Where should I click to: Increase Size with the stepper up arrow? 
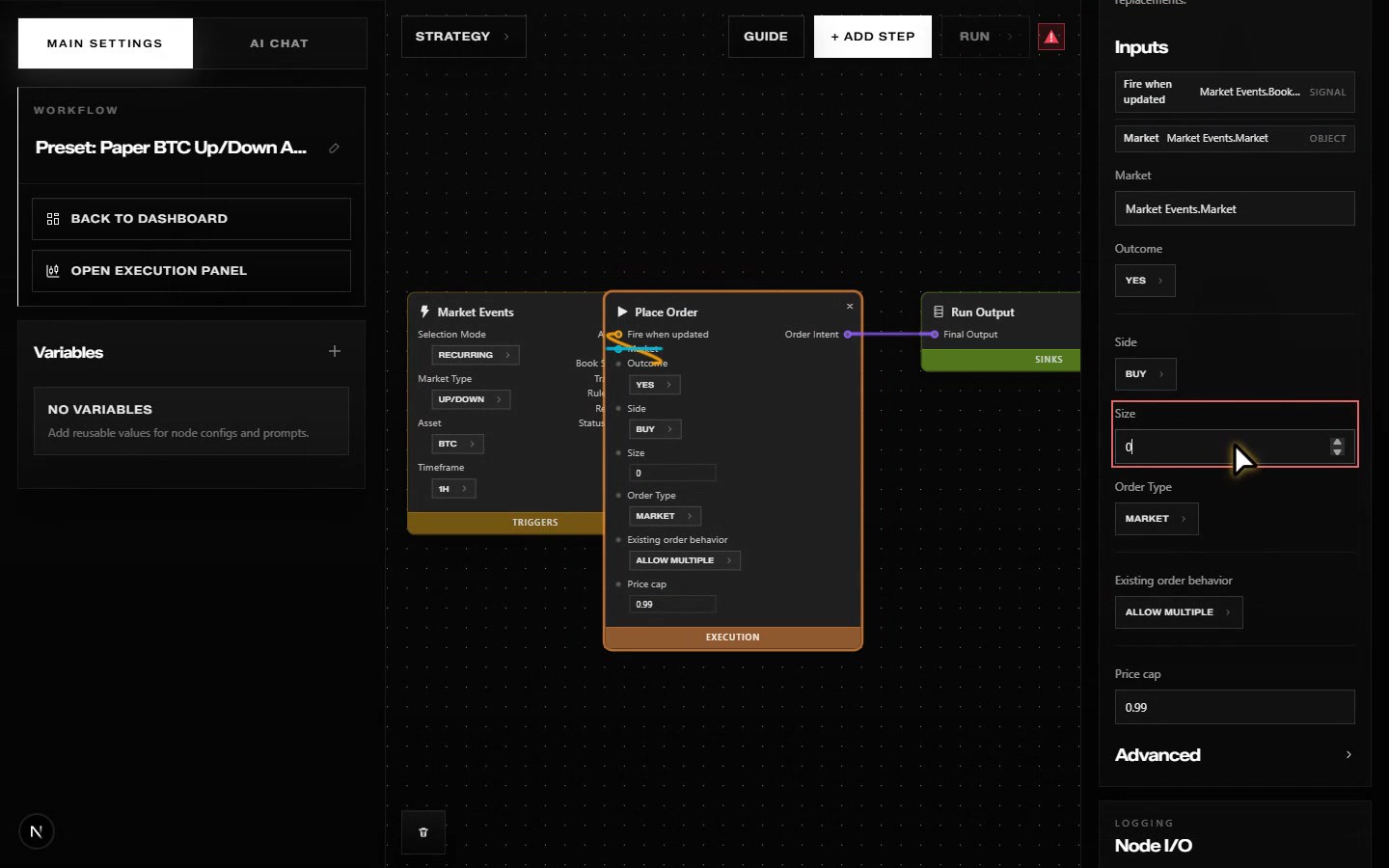(x=1337, y=442)
